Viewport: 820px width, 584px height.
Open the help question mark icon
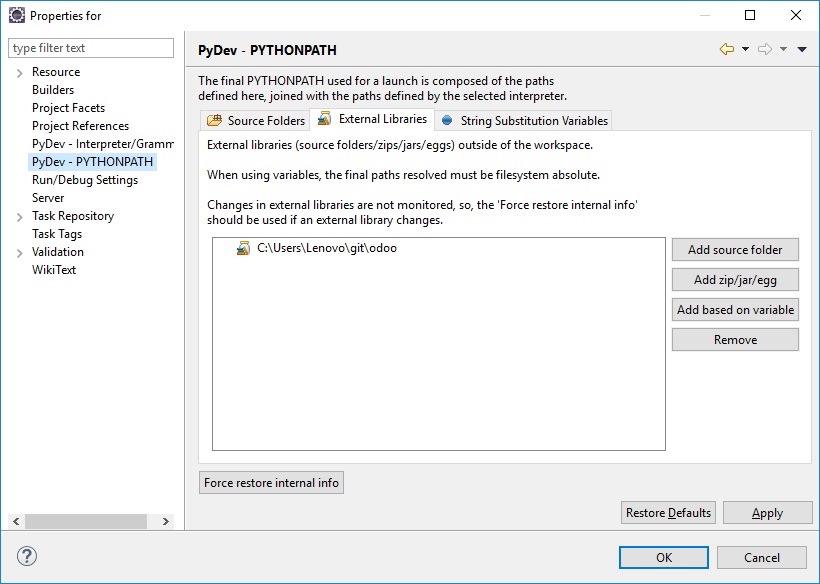tap(27, 557)
